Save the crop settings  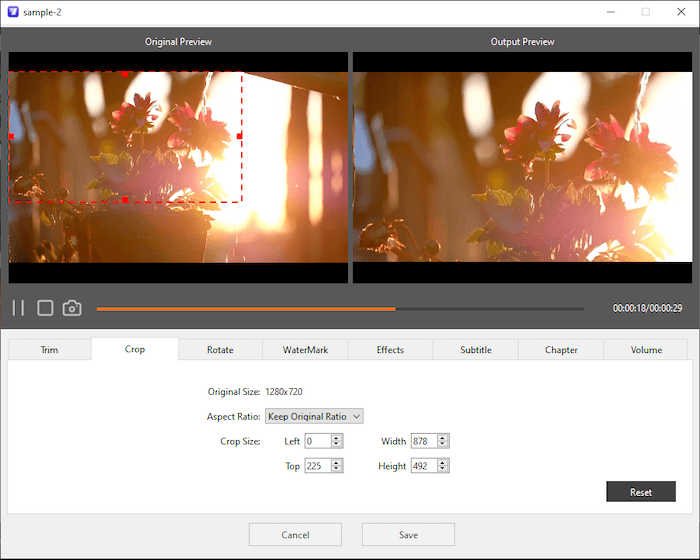(408, 535)
